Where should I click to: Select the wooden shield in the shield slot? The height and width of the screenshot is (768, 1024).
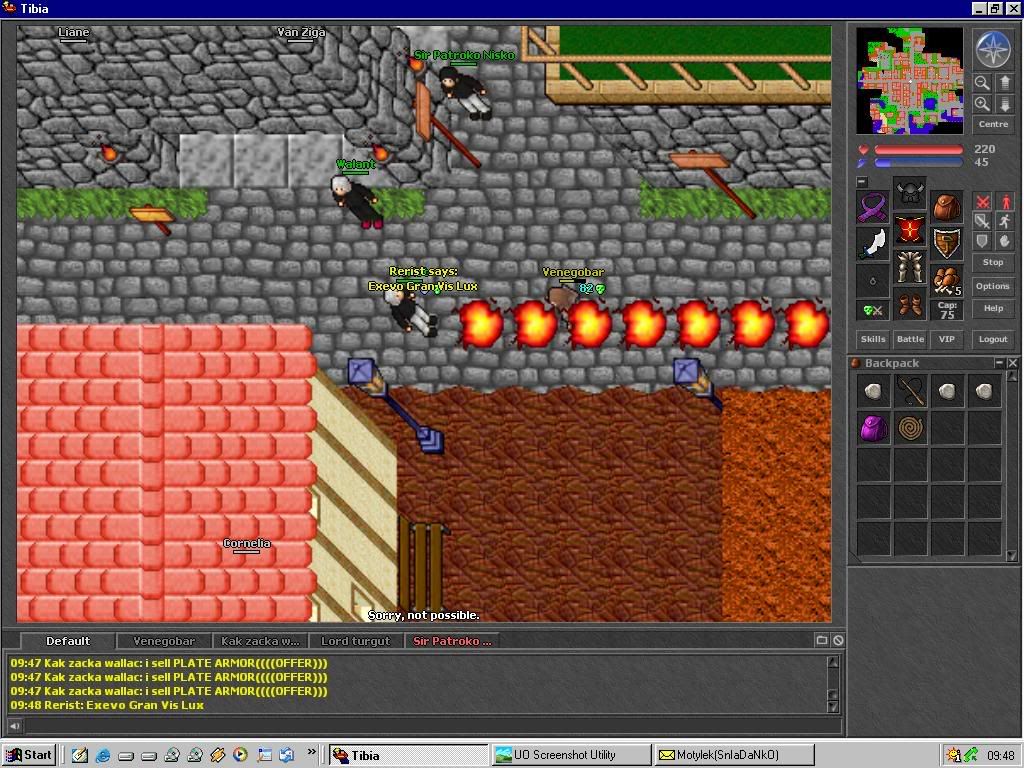[x=947, y=244]
